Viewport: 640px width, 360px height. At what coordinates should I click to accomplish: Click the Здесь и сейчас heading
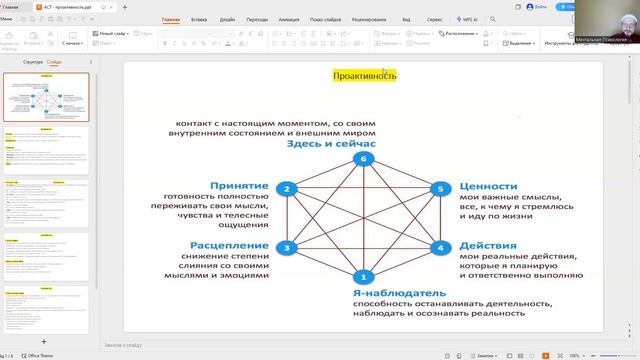coord(331,144)
